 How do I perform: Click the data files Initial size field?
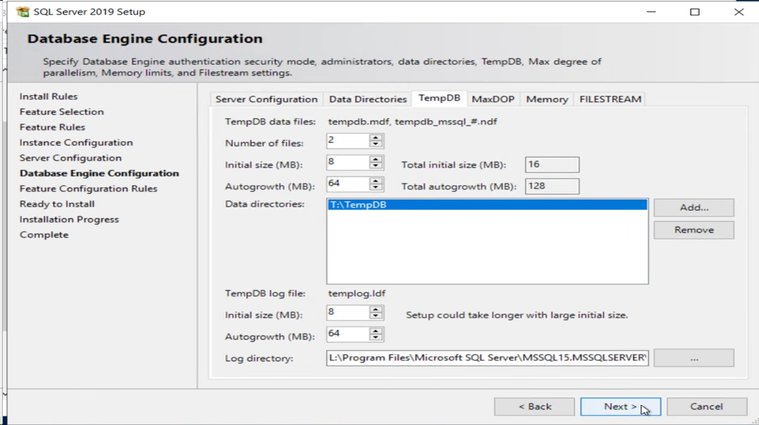[348, 162]
